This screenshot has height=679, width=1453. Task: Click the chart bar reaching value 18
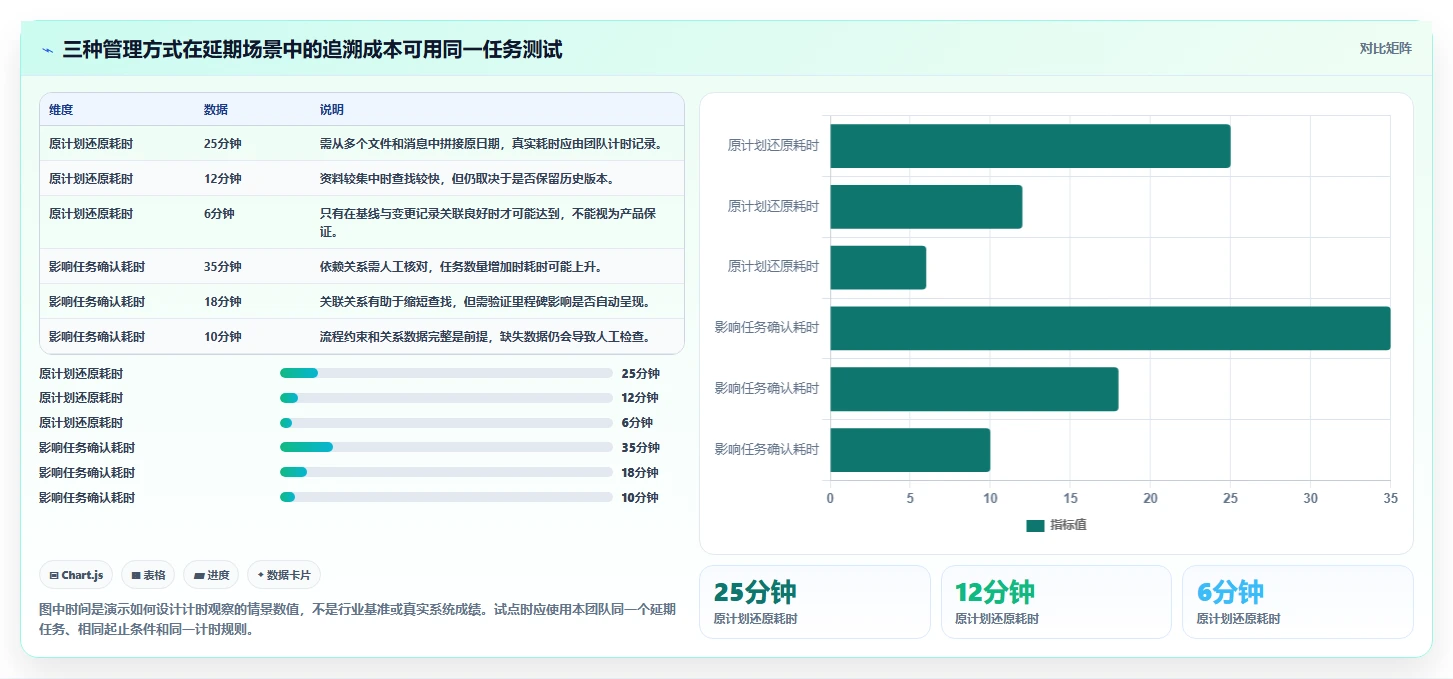974,389
